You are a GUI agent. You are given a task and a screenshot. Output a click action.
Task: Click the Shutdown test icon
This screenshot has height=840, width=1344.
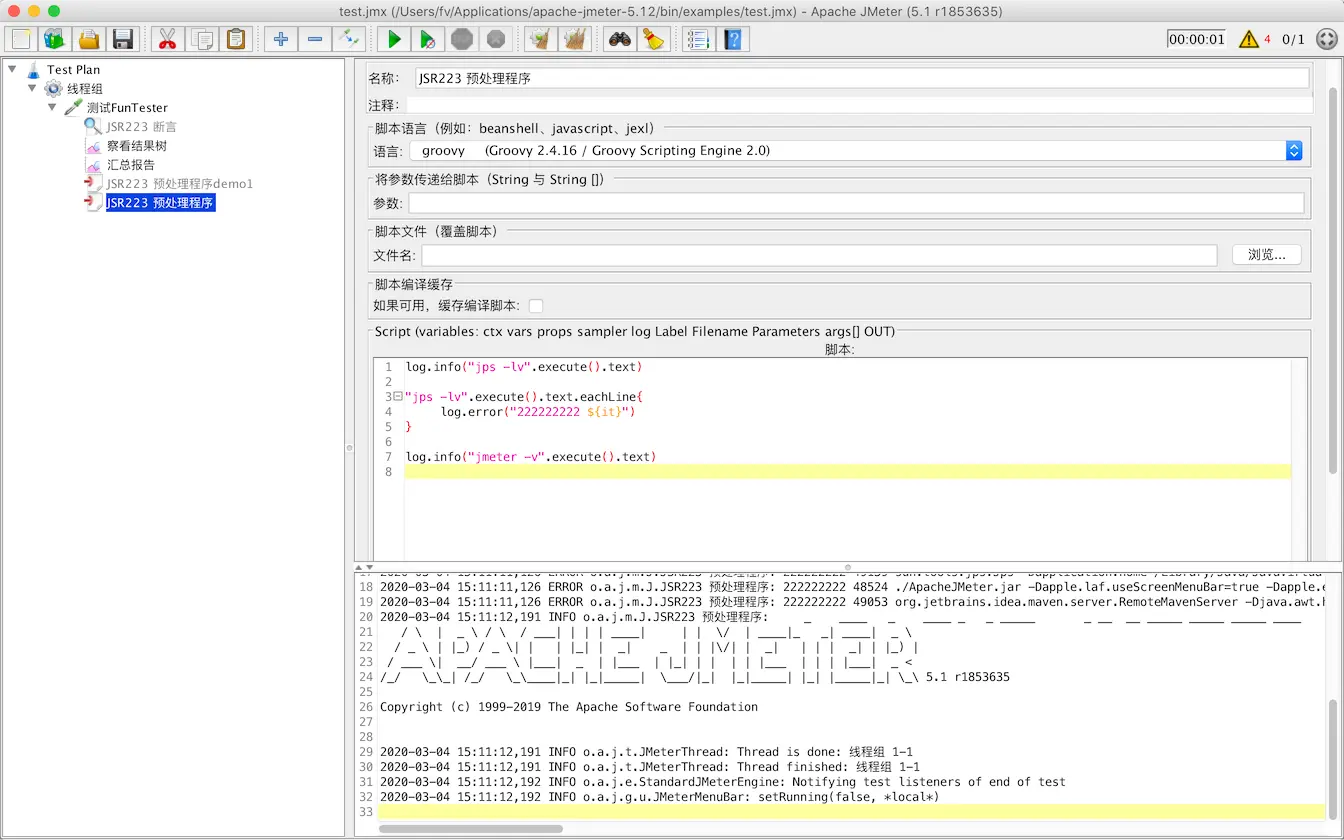click(x=496, y=39)
